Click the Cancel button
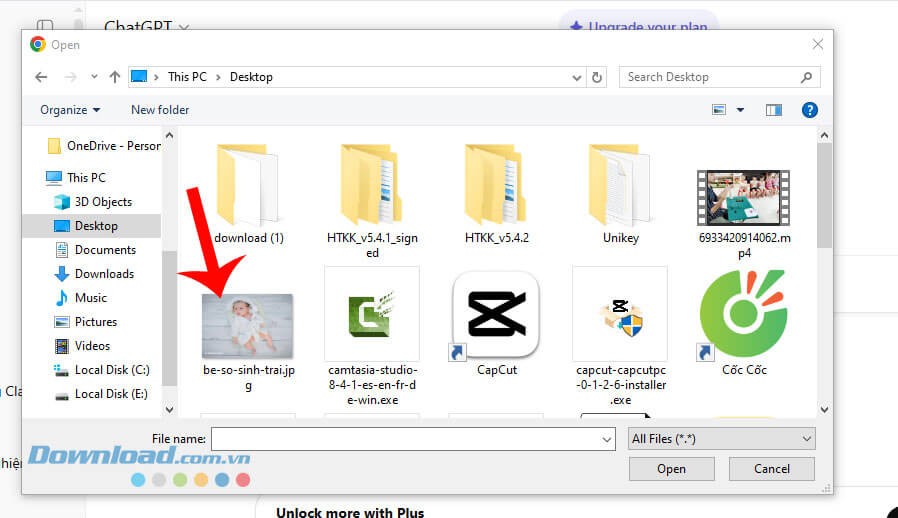This screenshot has height=518, width=898. [x=771, y=469]
